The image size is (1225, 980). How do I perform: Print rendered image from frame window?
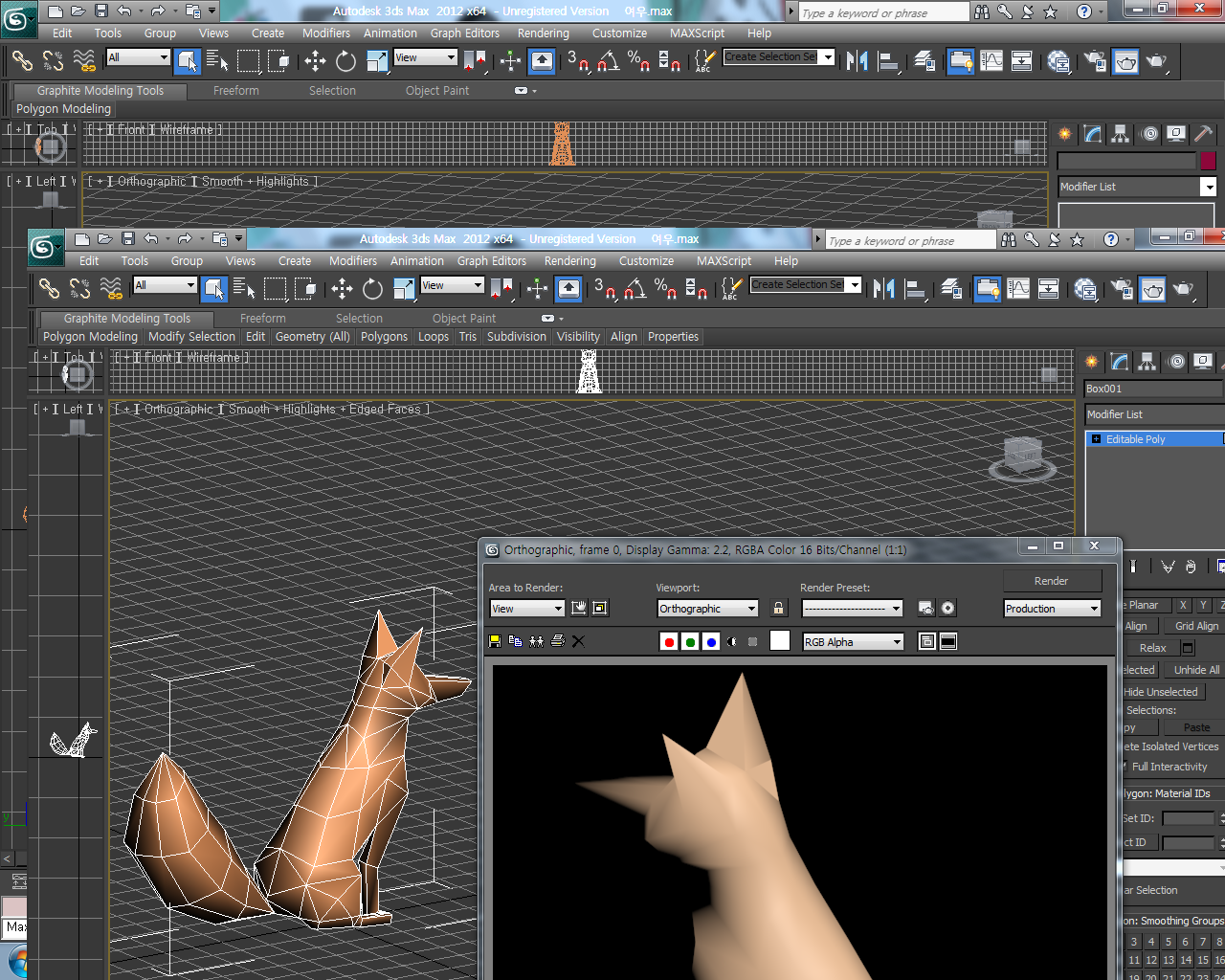point(557,641)
